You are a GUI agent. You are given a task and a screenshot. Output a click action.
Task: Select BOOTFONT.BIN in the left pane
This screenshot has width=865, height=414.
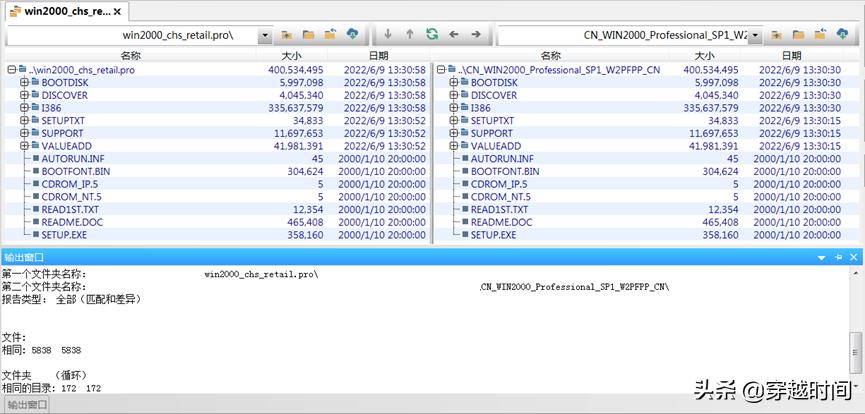(x=76, y=172)
